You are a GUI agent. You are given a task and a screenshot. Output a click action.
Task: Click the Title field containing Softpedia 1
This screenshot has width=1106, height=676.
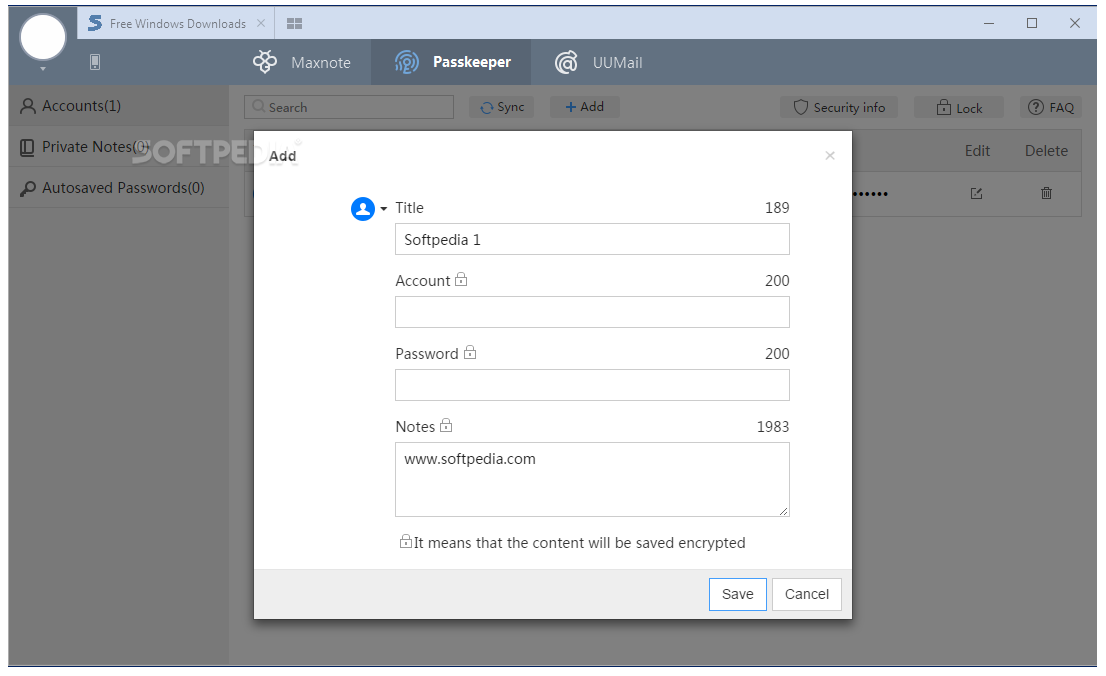point(592,239)
